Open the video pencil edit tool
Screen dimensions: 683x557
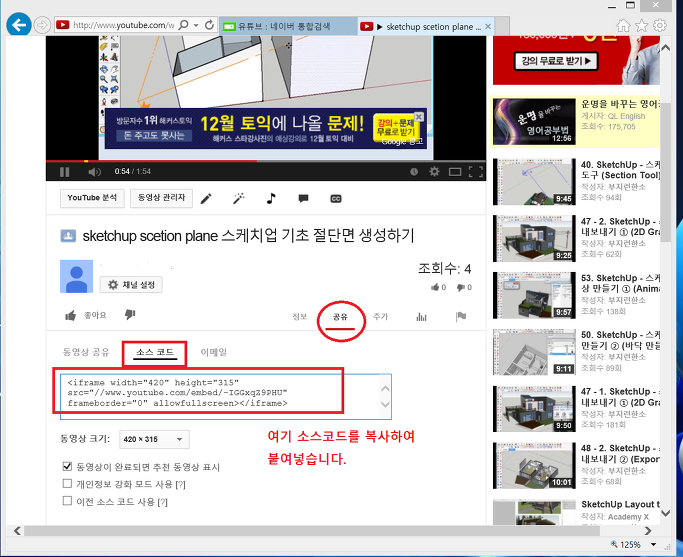[206, 199]
